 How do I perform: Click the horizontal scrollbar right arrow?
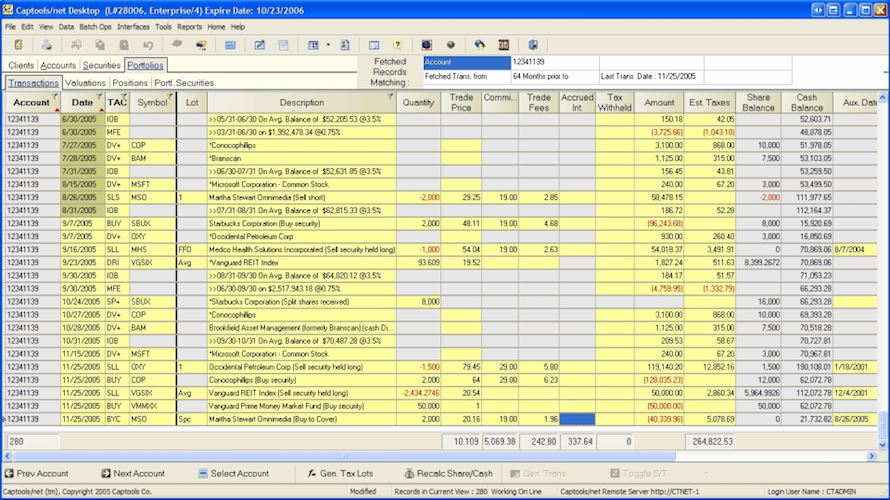tap(871, 456)
